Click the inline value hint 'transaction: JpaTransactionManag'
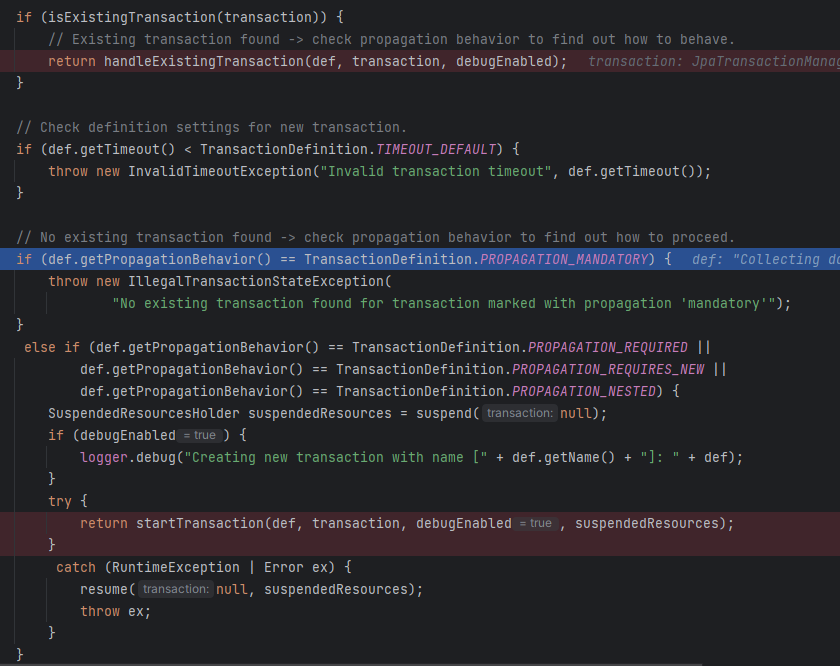Image resolution: width=840 pixels, height=666 pixels. pos(714,61)
